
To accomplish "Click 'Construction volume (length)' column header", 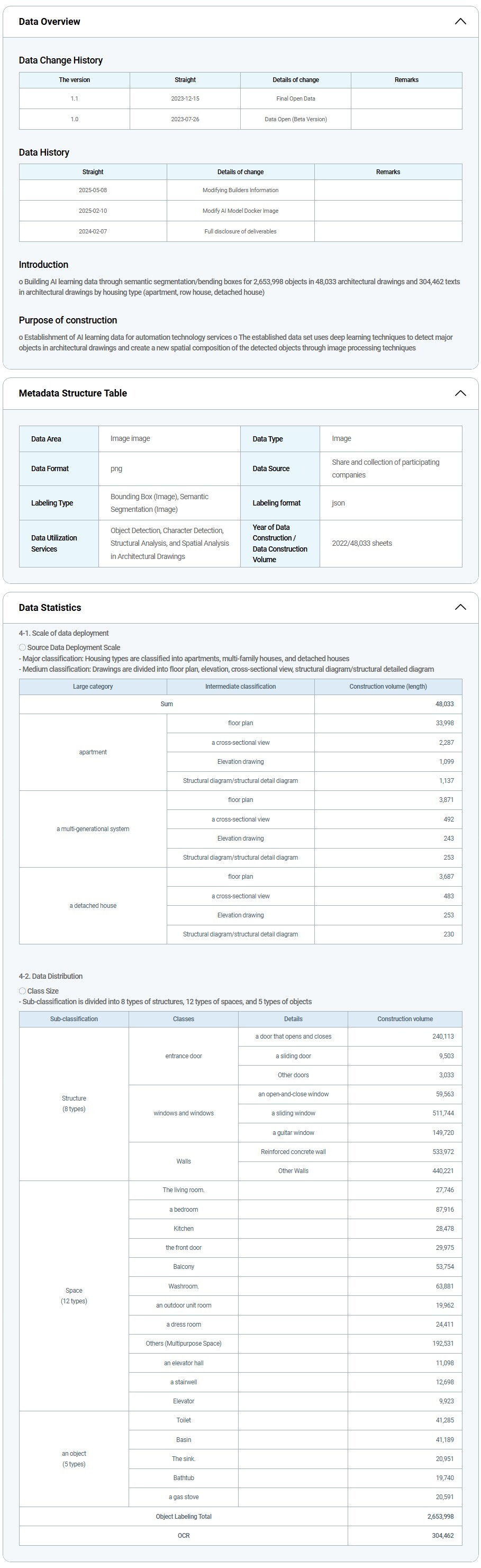I will 388,687.
